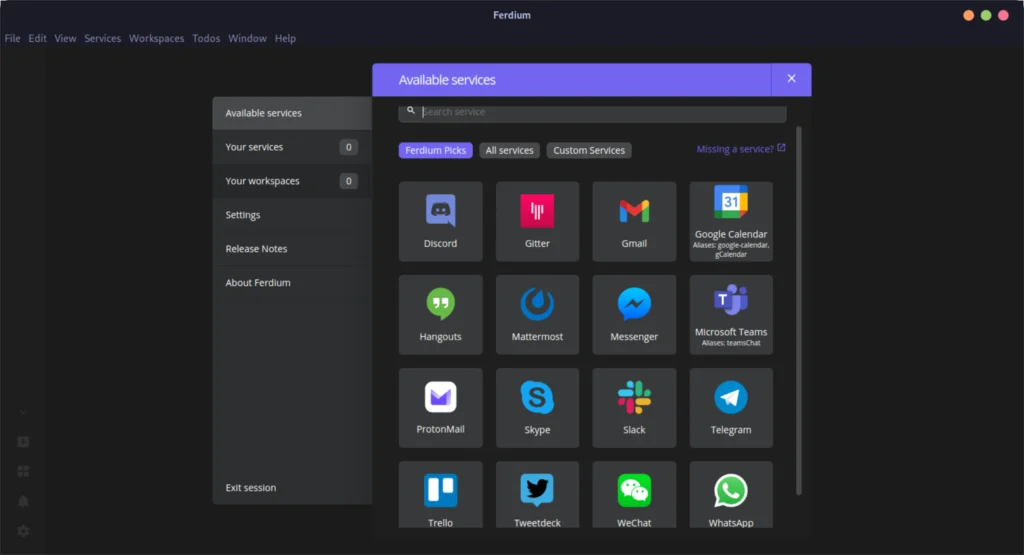The image size is (1024, 555).
Task: Focus the Search service field
Action: (x=592, y=112)
